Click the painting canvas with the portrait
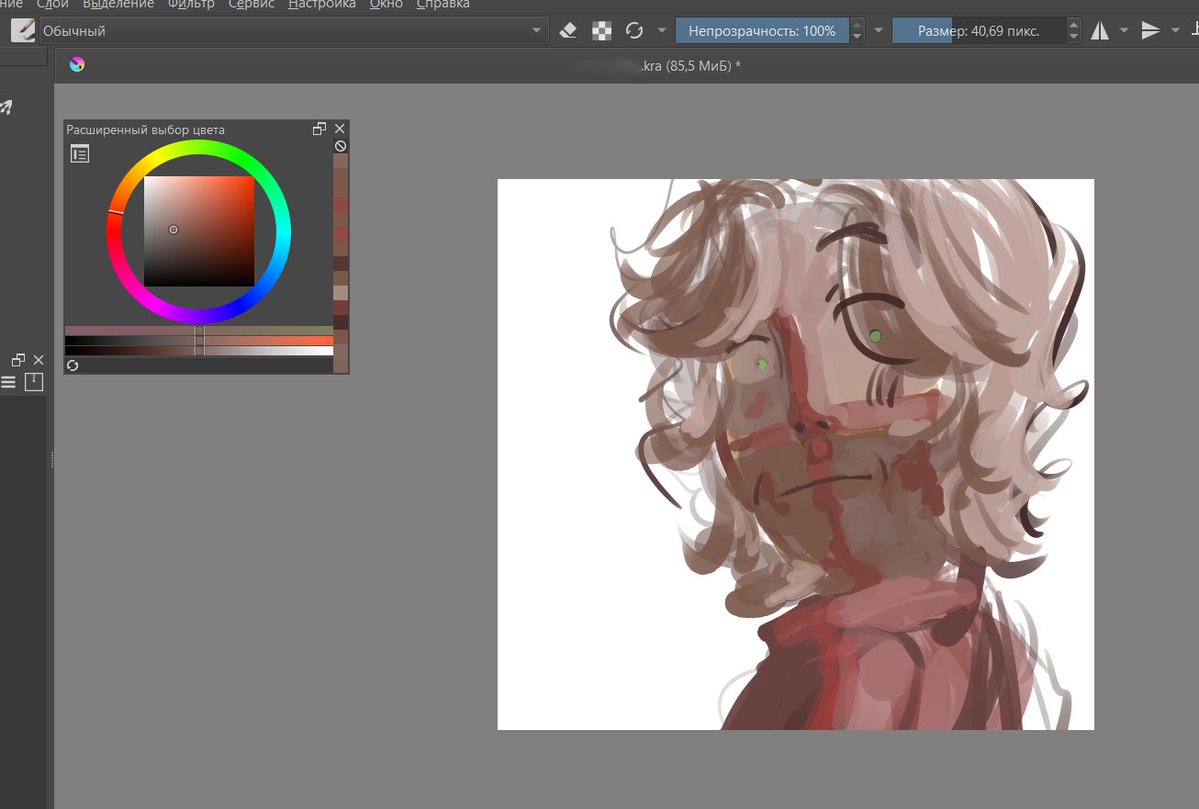 (x=796, y=454)
